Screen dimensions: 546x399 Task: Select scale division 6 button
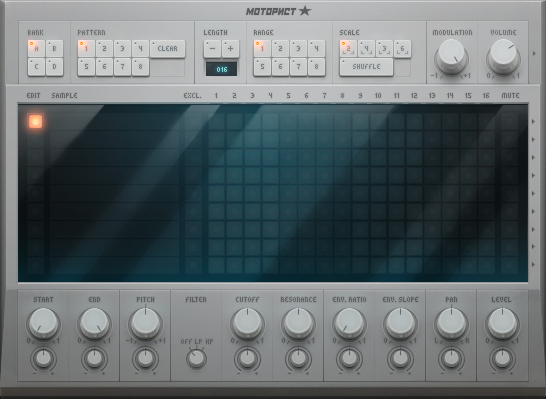pos(403,49)
